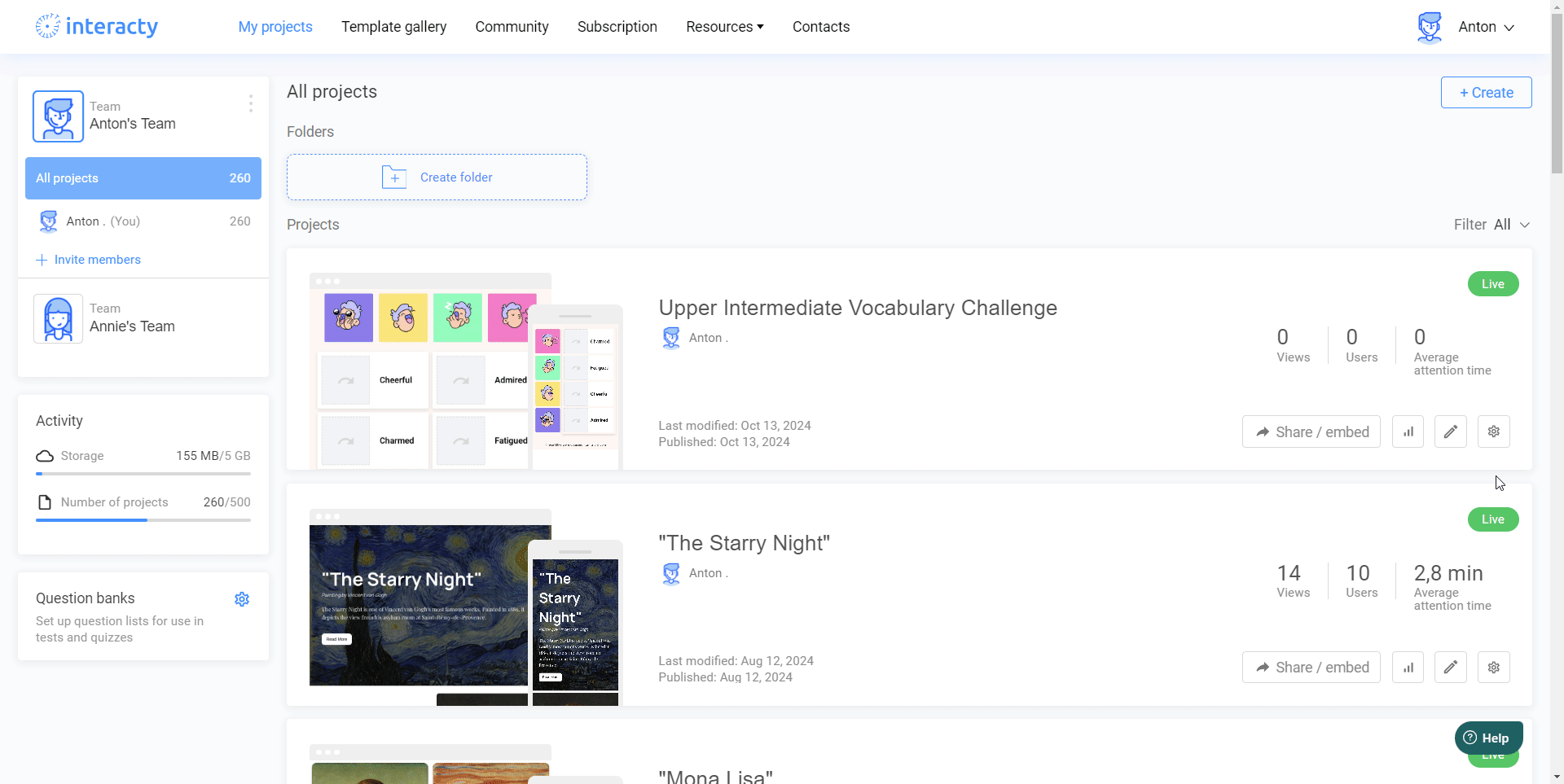Click Invite members link
1564x784 pixels.
click(x=98, y=260)
